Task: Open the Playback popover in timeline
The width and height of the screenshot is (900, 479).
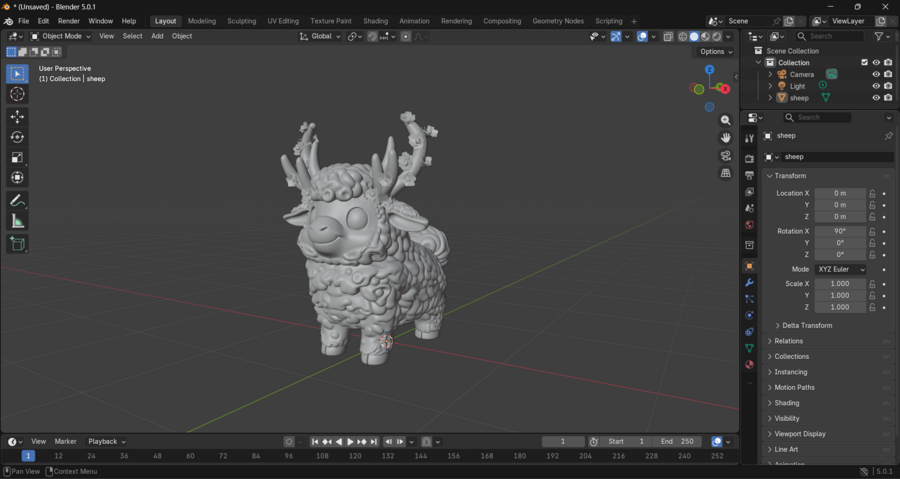Action: (106, 441)
